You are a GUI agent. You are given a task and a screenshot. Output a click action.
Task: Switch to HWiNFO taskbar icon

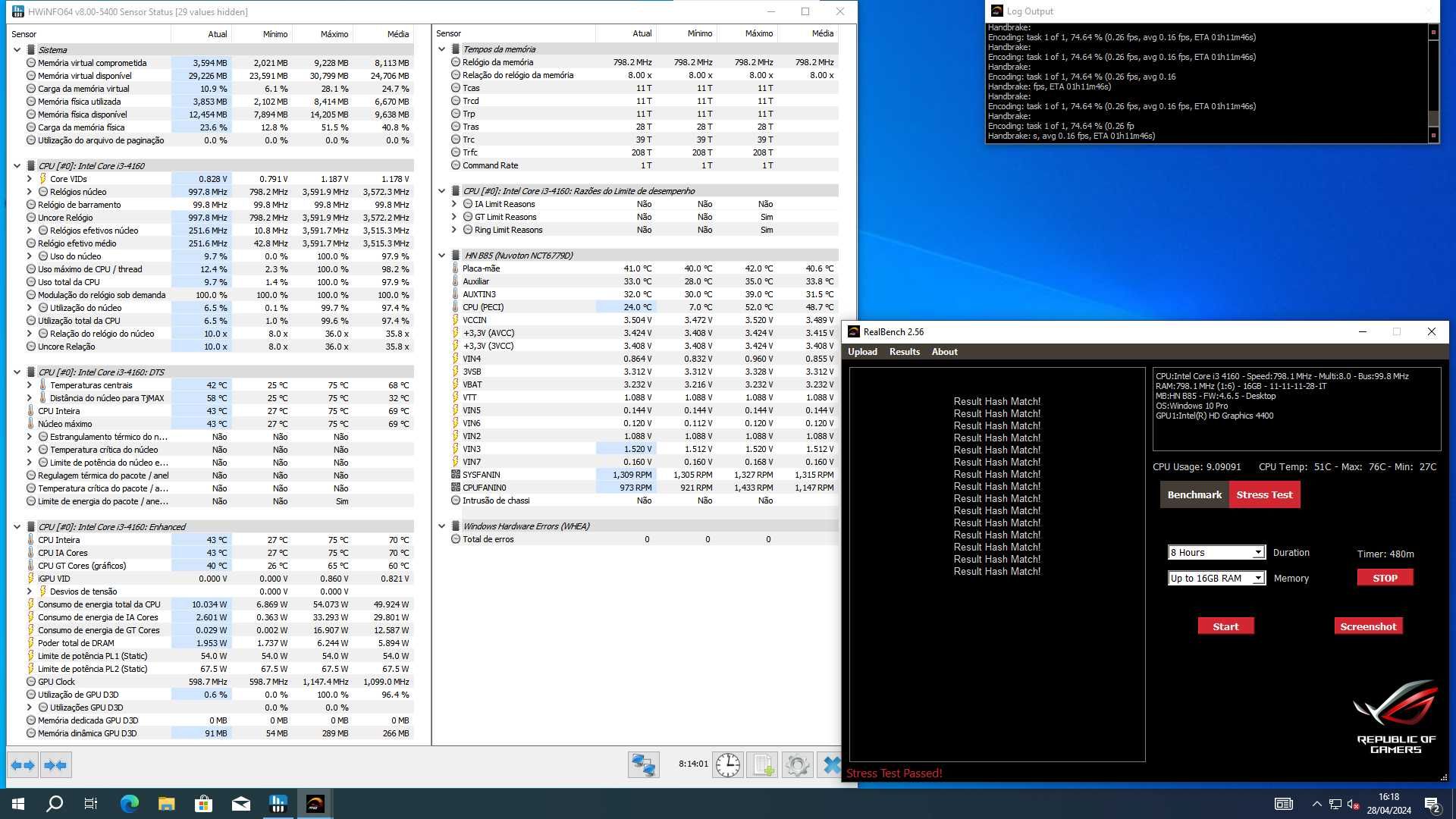278,804
